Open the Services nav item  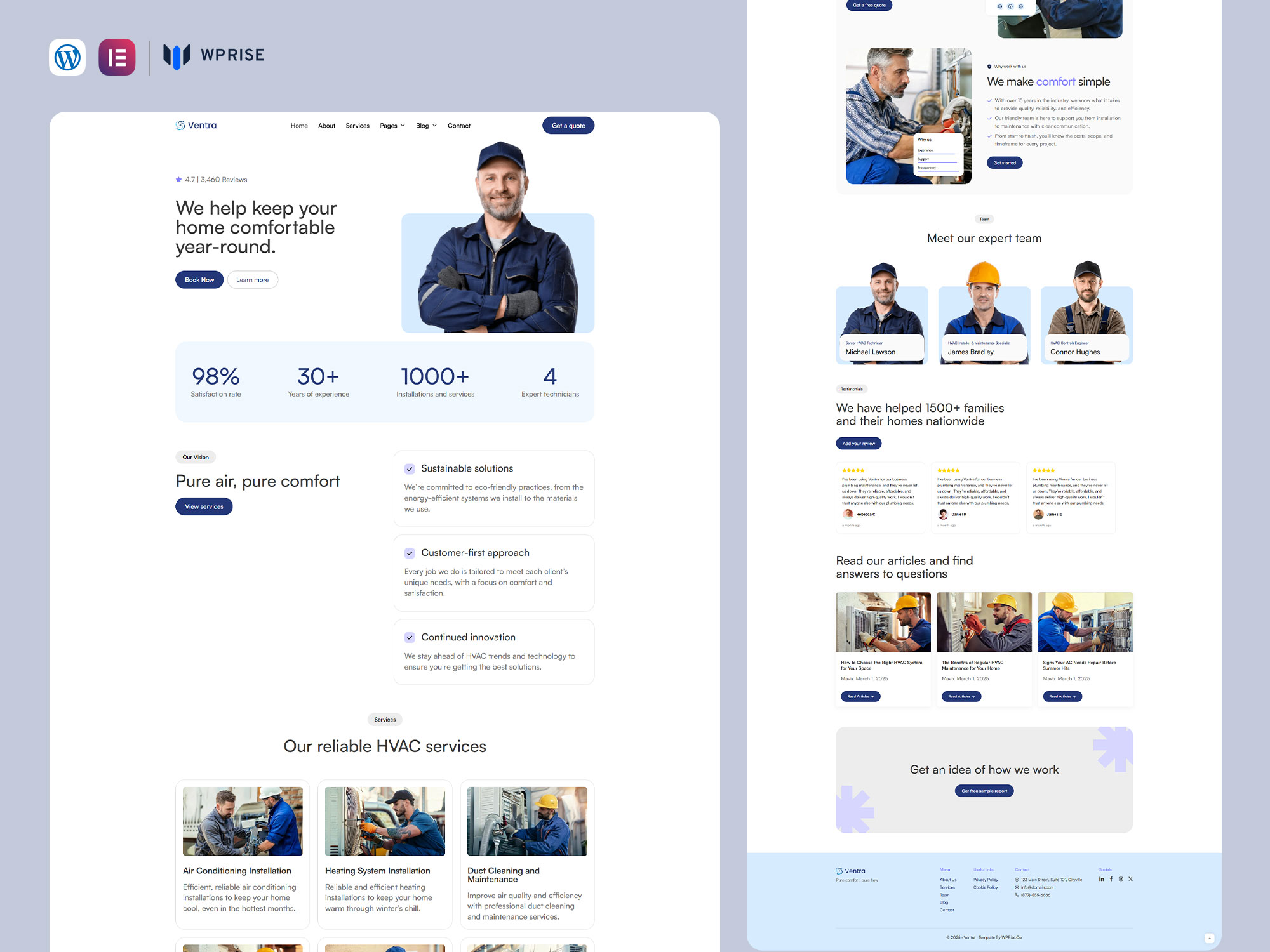358,126
